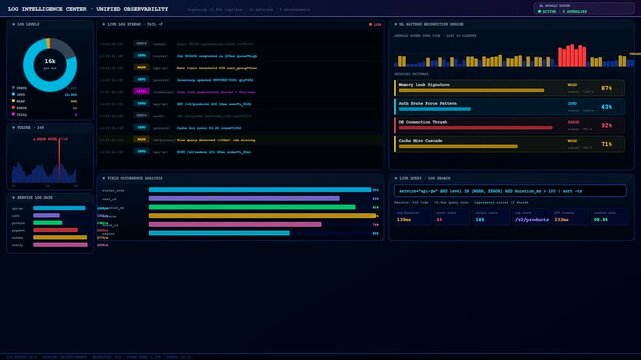Click the red anomaly bars cluster in the score chart
Viewport: 641px width, 360px height.
pos(572,56)
